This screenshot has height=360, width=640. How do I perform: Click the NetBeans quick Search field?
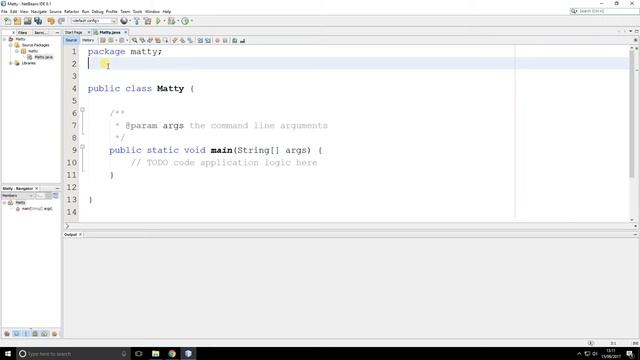click(604, 11)
